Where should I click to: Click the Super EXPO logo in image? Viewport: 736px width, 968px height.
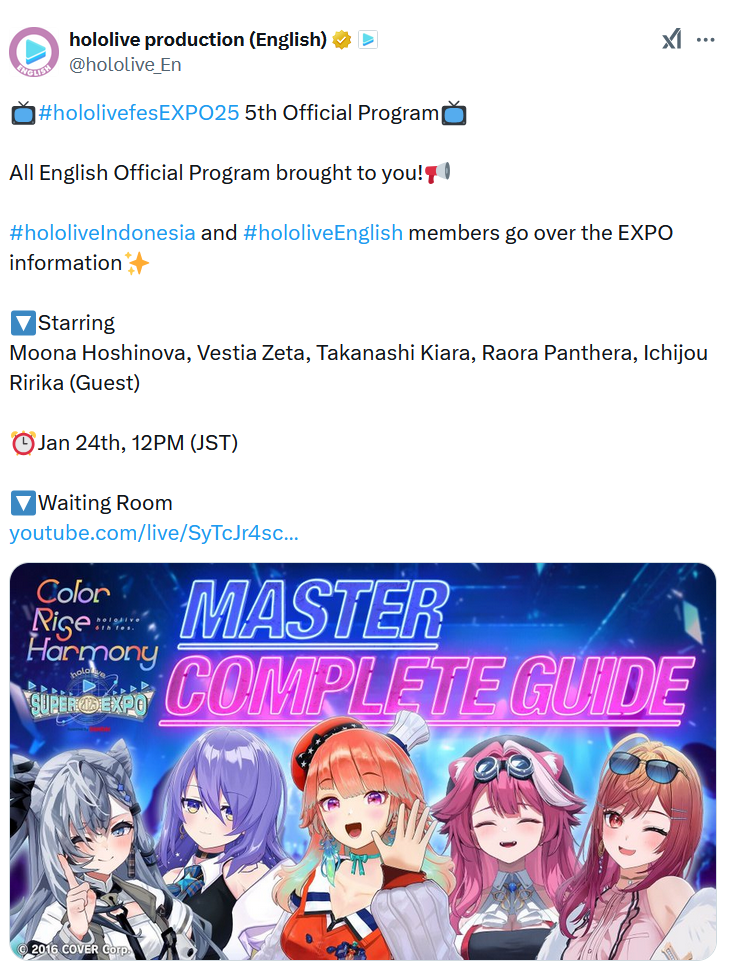87,701
